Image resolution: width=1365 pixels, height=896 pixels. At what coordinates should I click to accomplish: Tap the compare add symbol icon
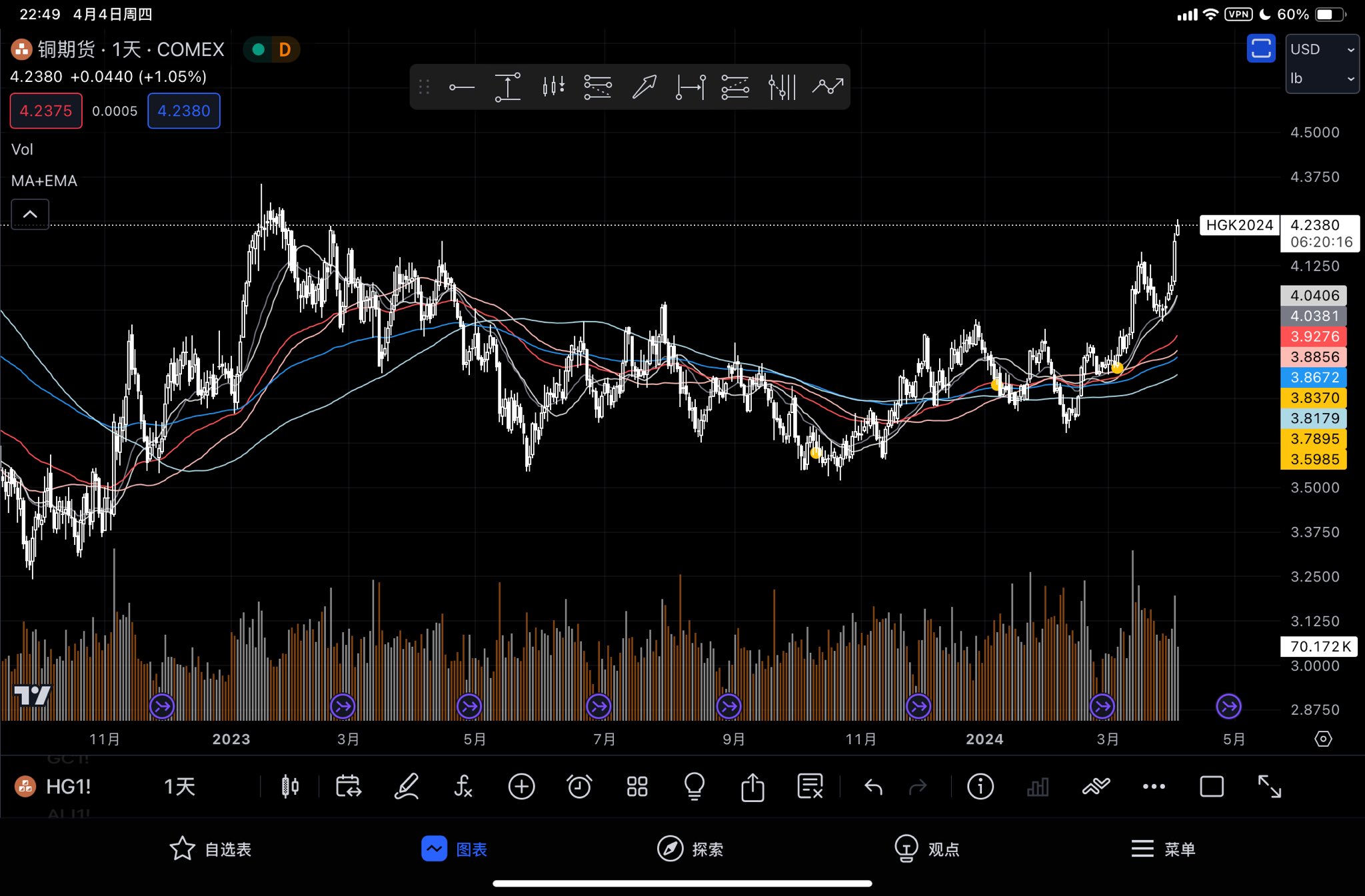click(x=521, y=787)
